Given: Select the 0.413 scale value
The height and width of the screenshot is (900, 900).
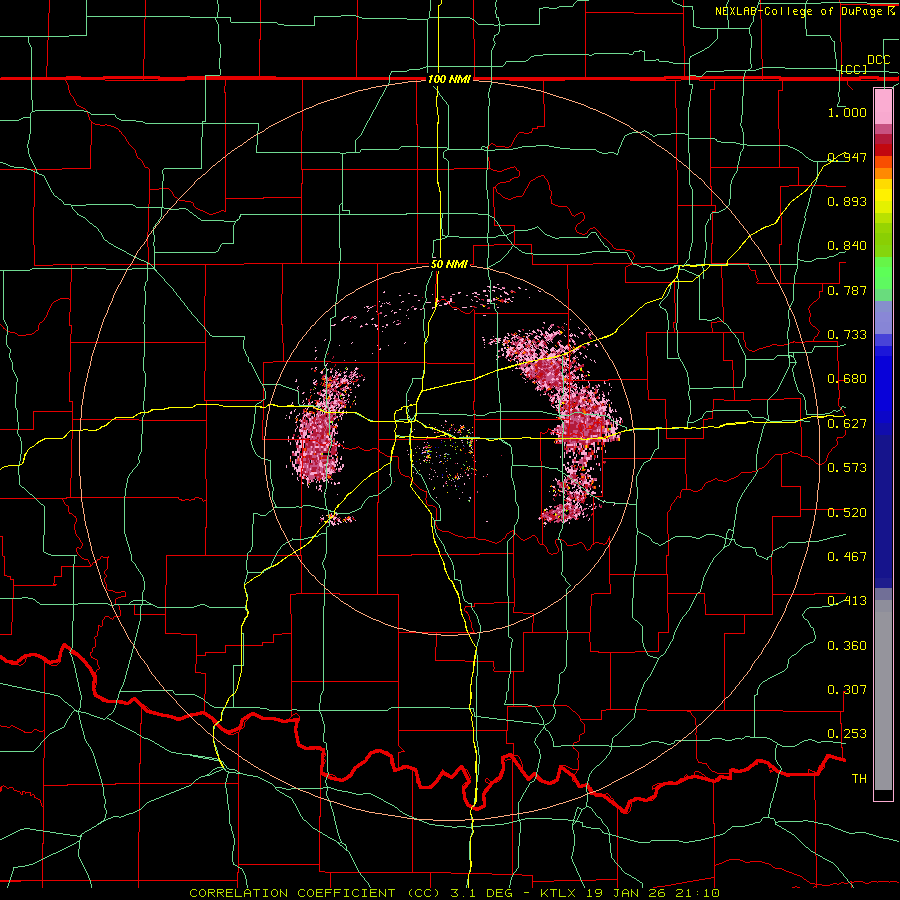Looking at the screenshot, I should coord(847,601).
